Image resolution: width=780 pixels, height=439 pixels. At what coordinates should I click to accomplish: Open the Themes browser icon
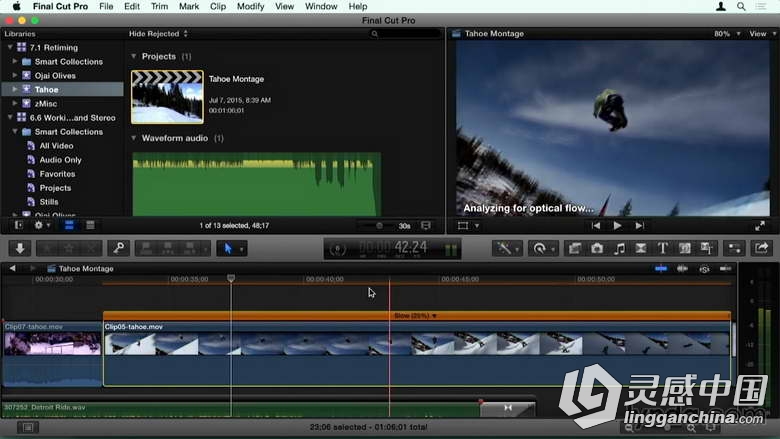(706, 248)
